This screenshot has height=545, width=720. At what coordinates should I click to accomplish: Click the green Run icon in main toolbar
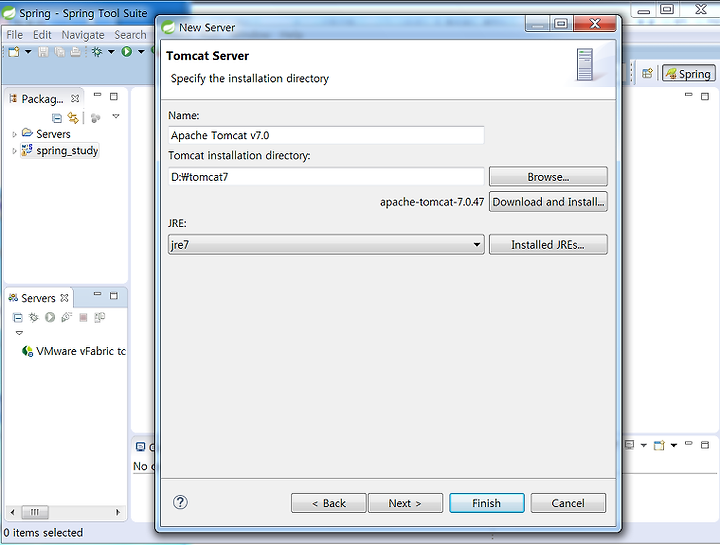pyautogui.click(x=127, y=52)
